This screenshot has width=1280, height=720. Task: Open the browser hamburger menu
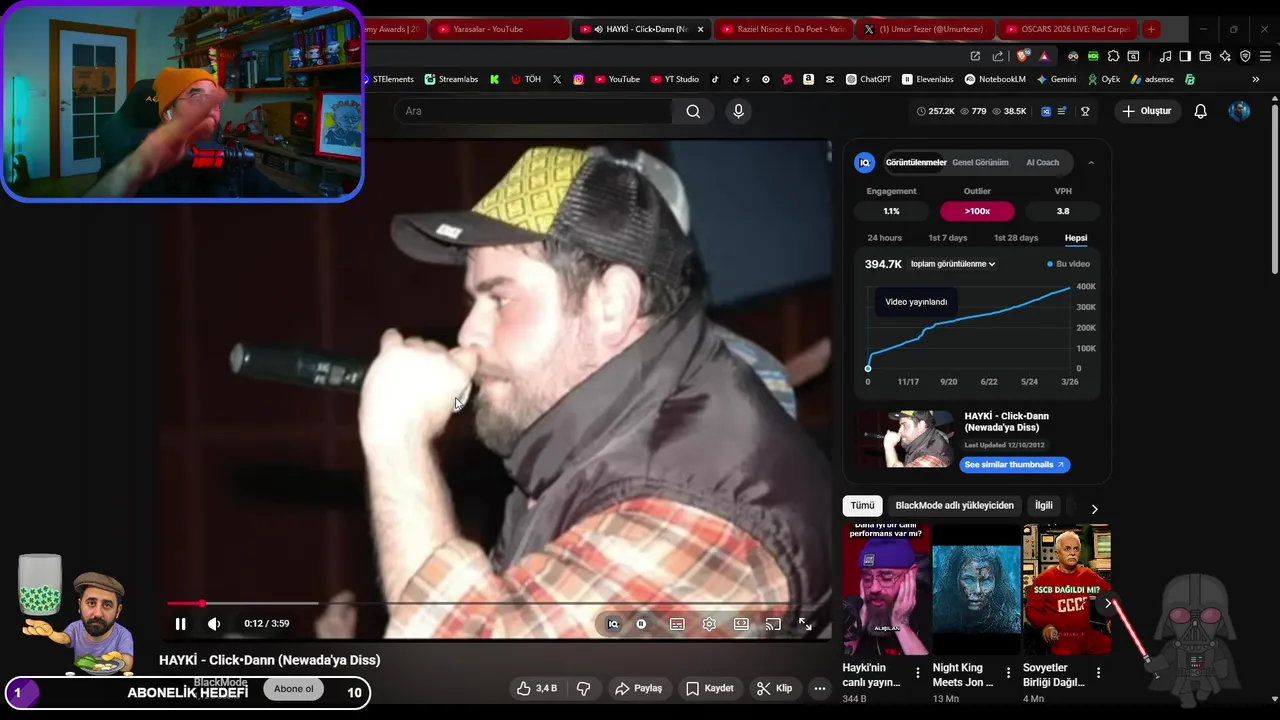click(x=1265, y=56)
